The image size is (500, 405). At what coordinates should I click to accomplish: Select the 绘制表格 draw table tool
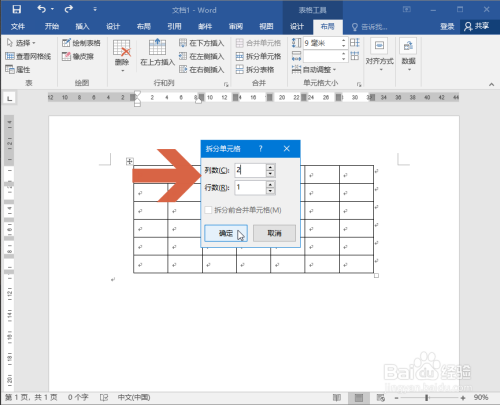click(x=81, y=43)
